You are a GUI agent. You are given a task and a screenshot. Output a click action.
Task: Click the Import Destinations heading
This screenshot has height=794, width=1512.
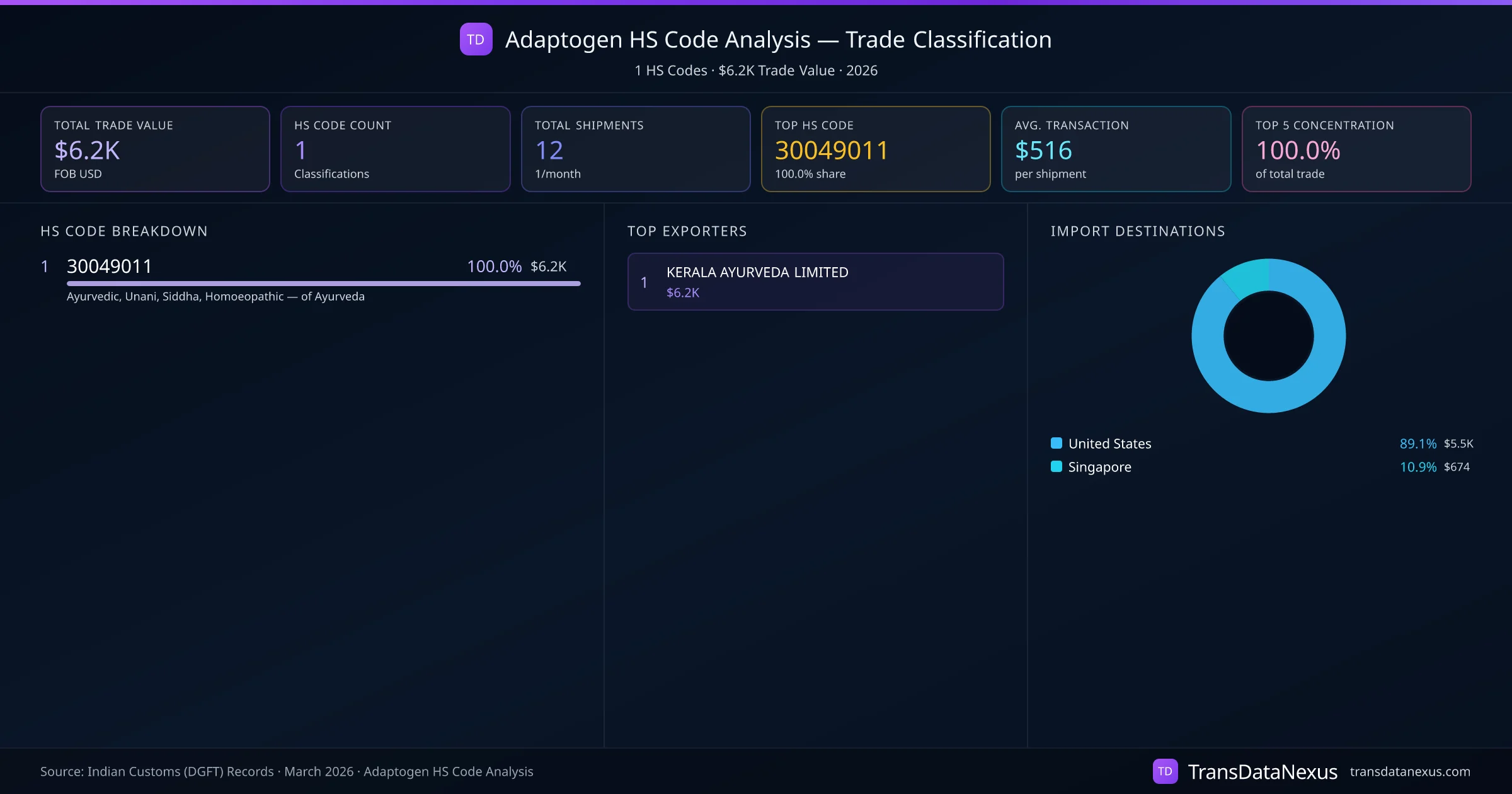point(1137,231)
